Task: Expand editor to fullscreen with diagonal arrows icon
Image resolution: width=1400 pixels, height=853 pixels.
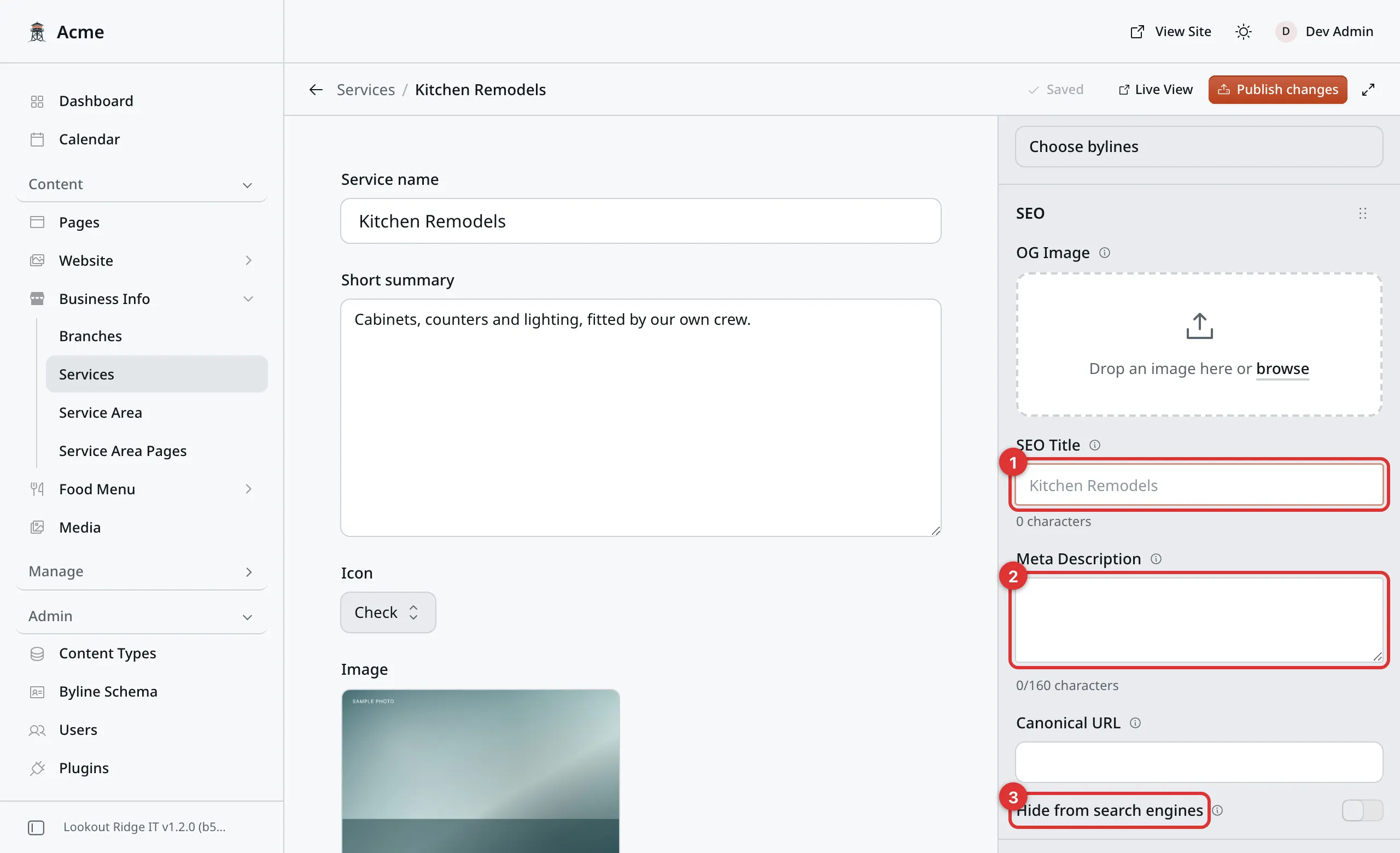Action: tap(1368, 90)
